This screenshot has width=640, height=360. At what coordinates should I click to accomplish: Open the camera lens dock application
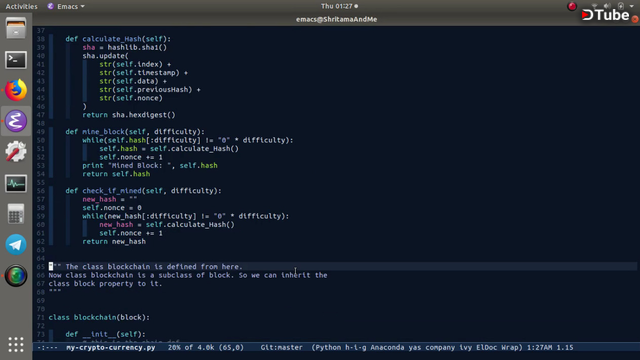16,276
